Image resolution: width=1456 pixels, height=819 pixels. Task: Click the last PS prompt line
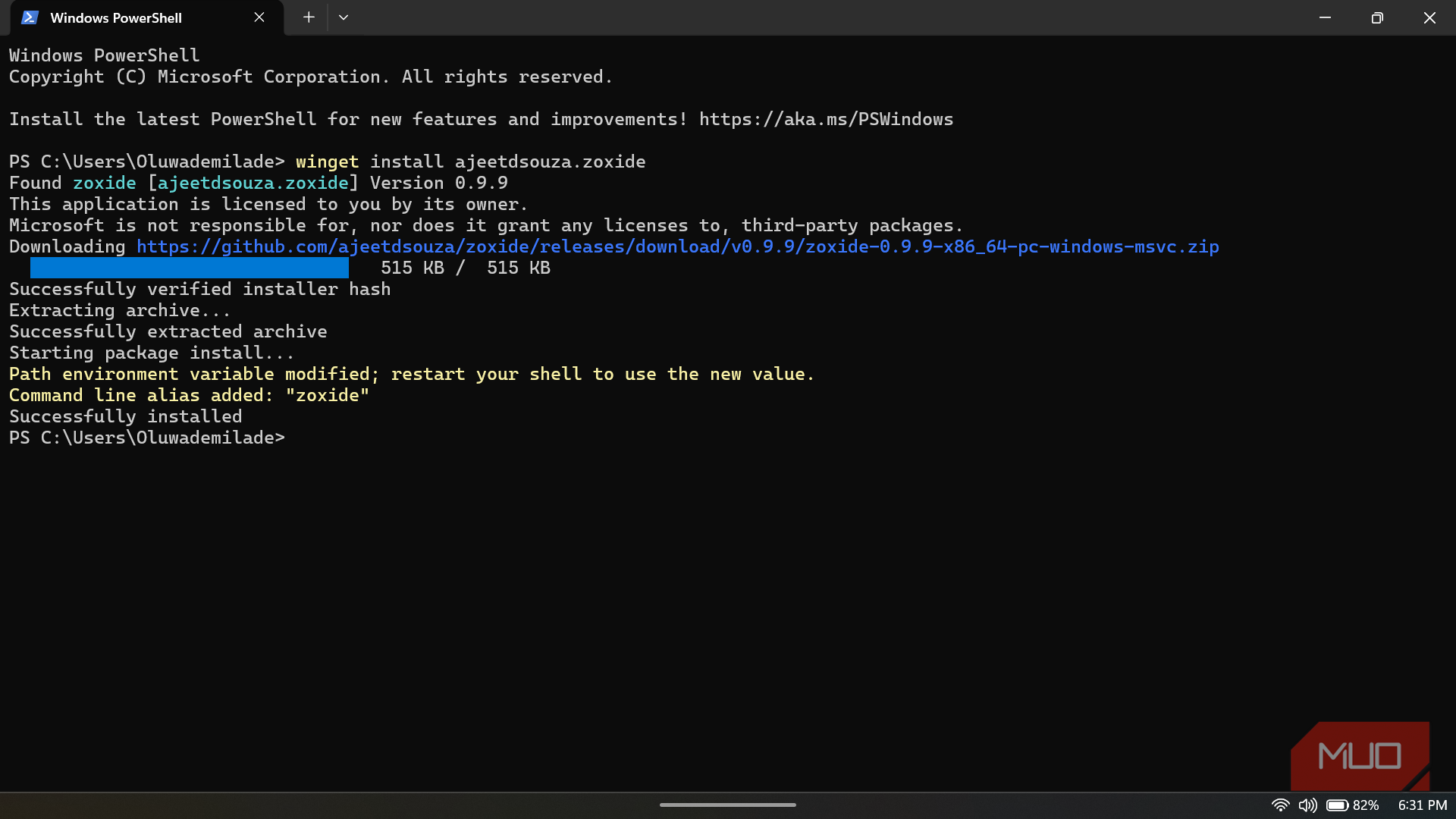(147, 438)
